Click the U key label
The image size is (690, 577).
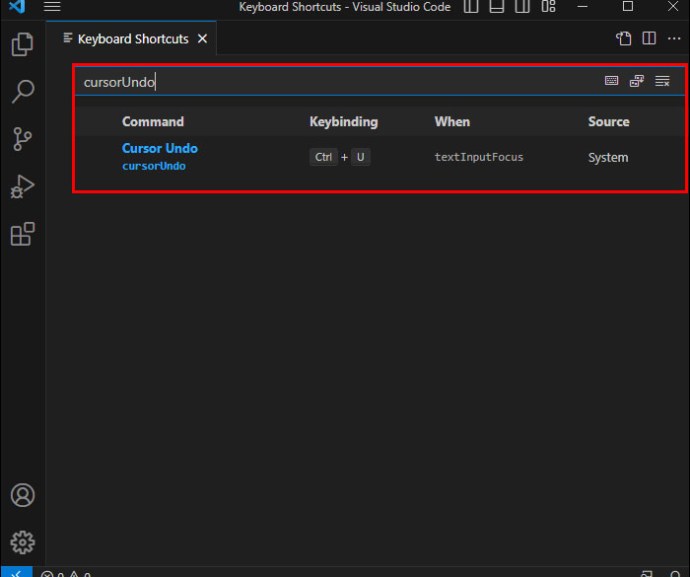(360, 157)
